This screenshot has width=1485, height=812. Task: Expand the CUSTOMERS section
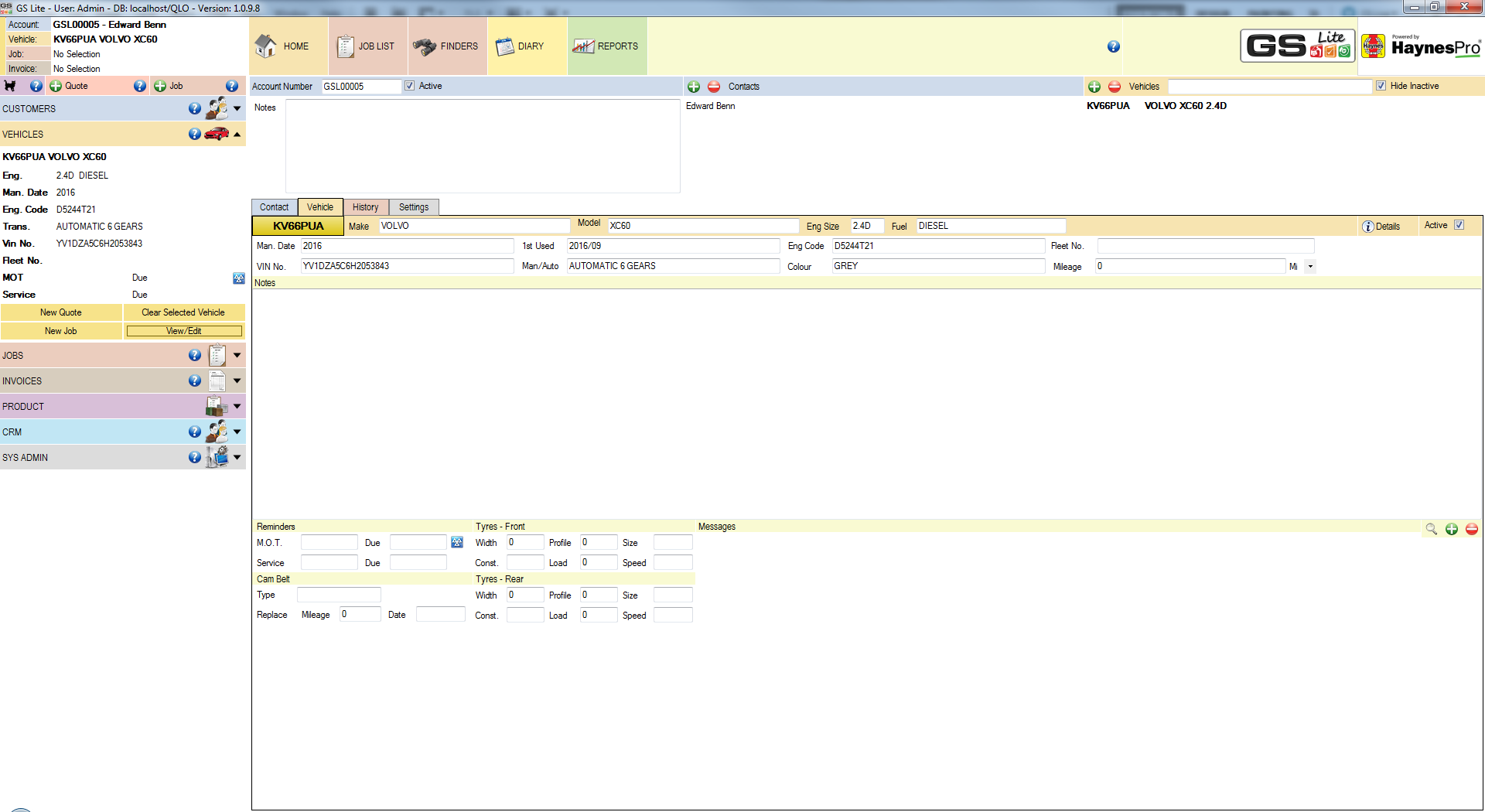[237, 109]
